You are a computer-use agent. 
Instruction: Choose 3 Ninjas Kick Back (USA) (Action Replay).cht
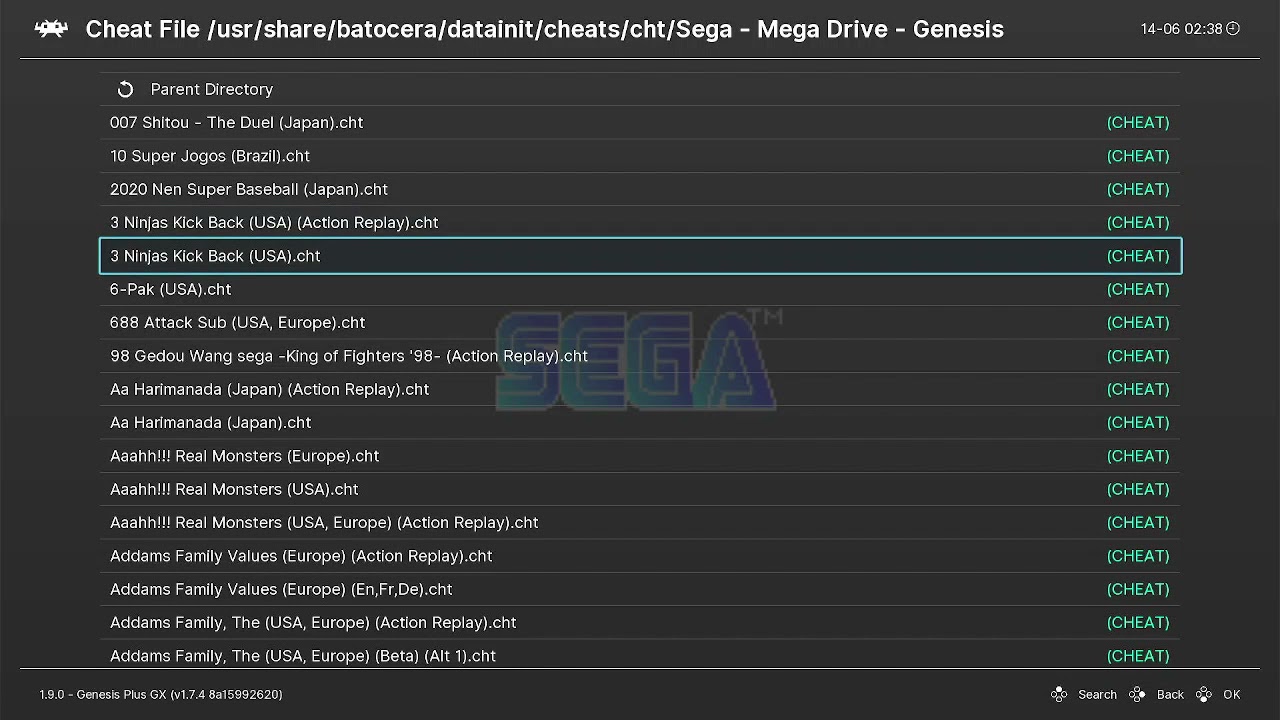tap(640, 222)
